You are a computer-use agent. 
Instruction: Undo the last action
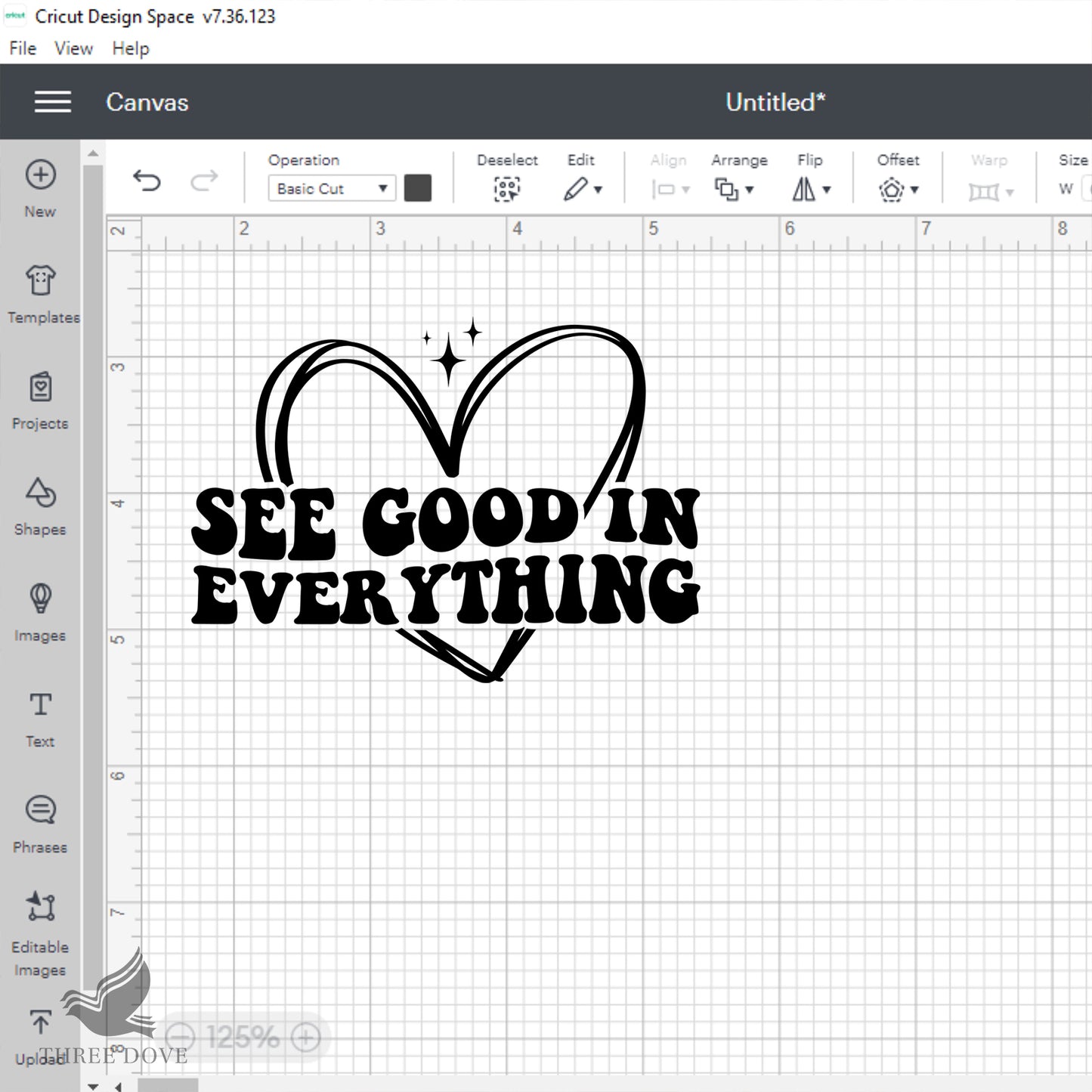pos(147,181)
